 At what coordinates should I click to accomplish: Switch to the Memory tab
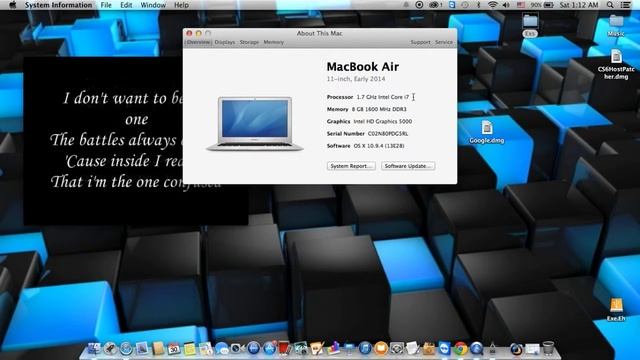pos(273,42)
